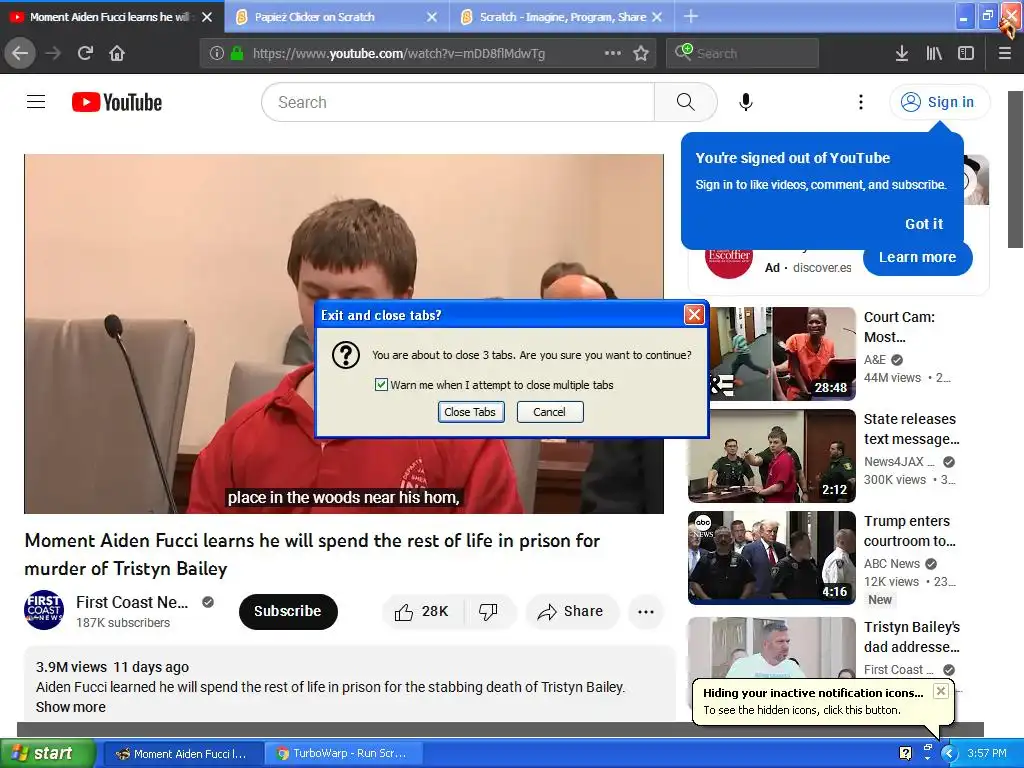Image resolution: width=1024 pixels, height=768 pixels.
Task: Reload the current page
Action: 85,54
